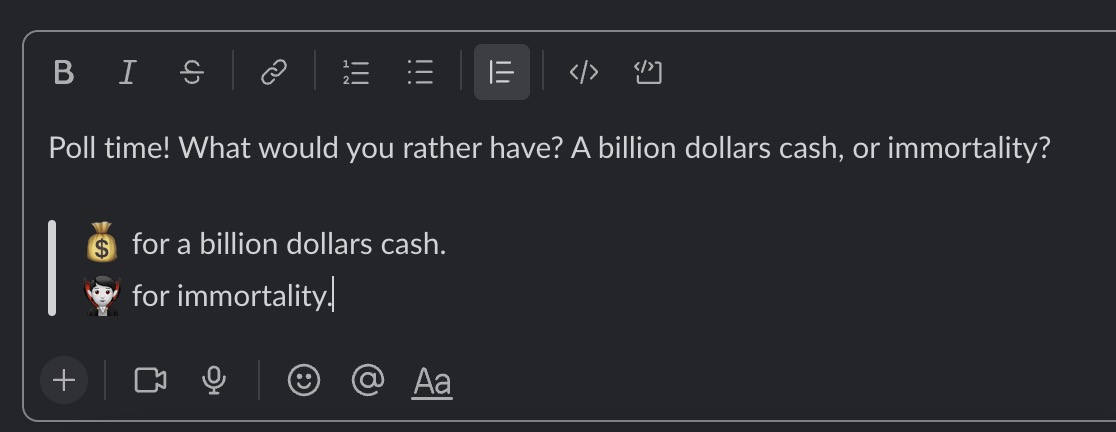Click the money bag emoji in message

coord(102,243)
